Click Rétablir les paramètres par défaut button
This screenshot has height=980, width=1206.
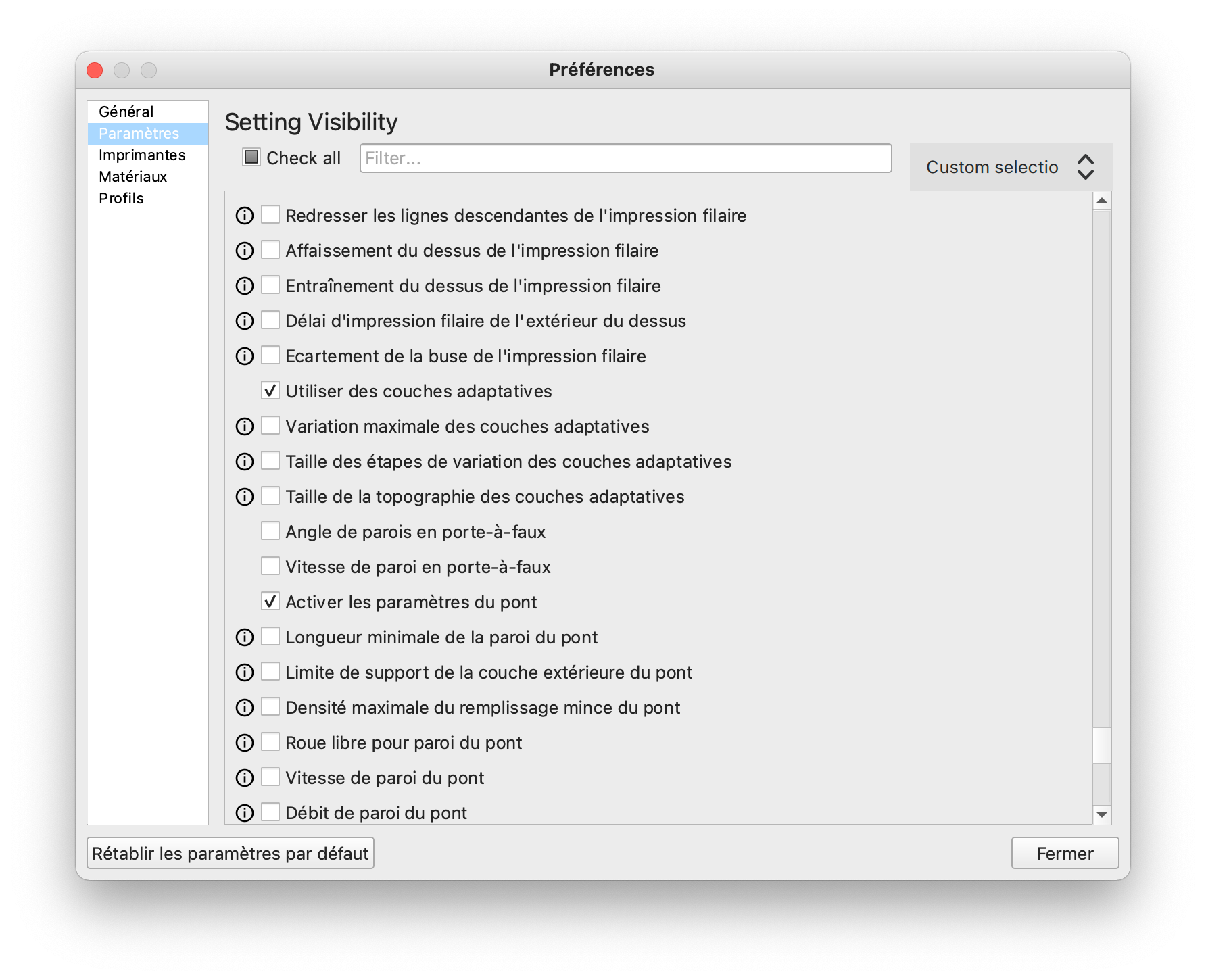[231, 854]
